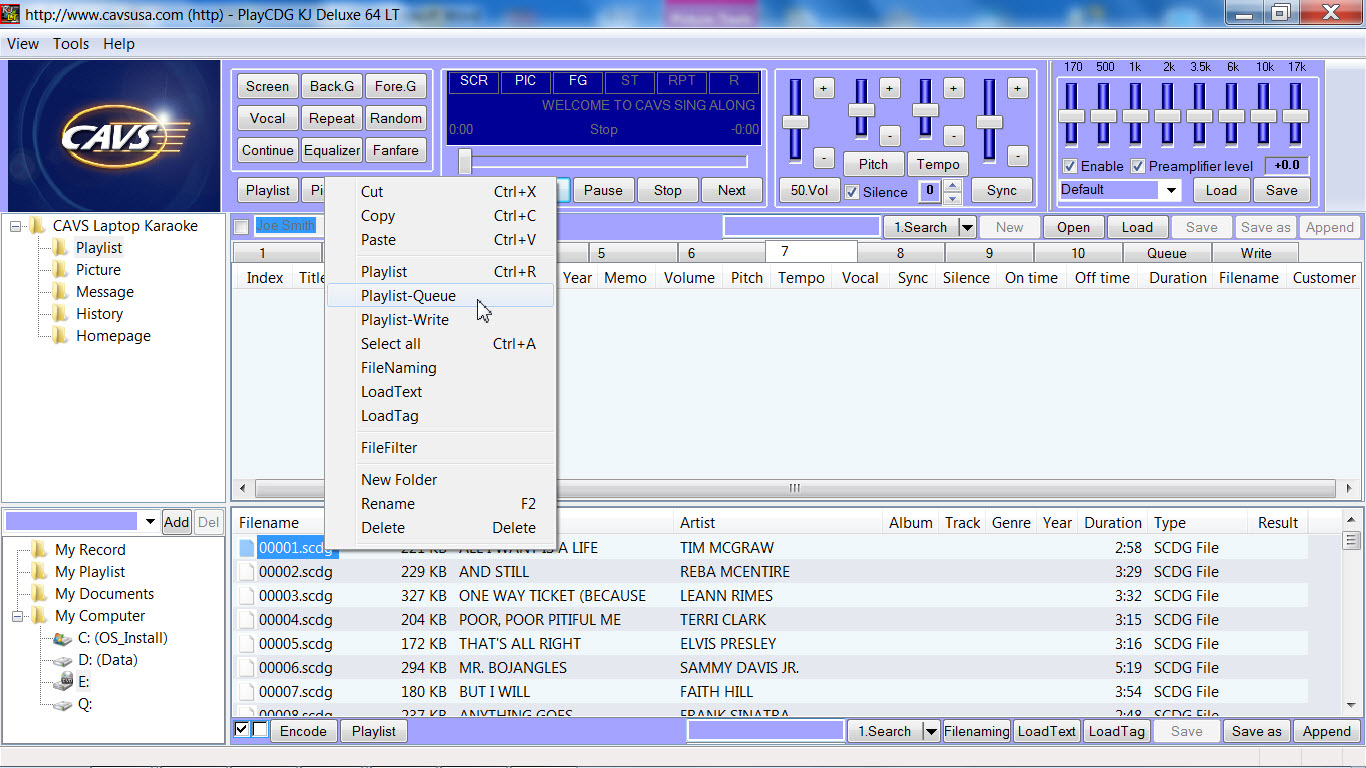
Task: Click the plus button above Pitch
Action: (889, 88)
